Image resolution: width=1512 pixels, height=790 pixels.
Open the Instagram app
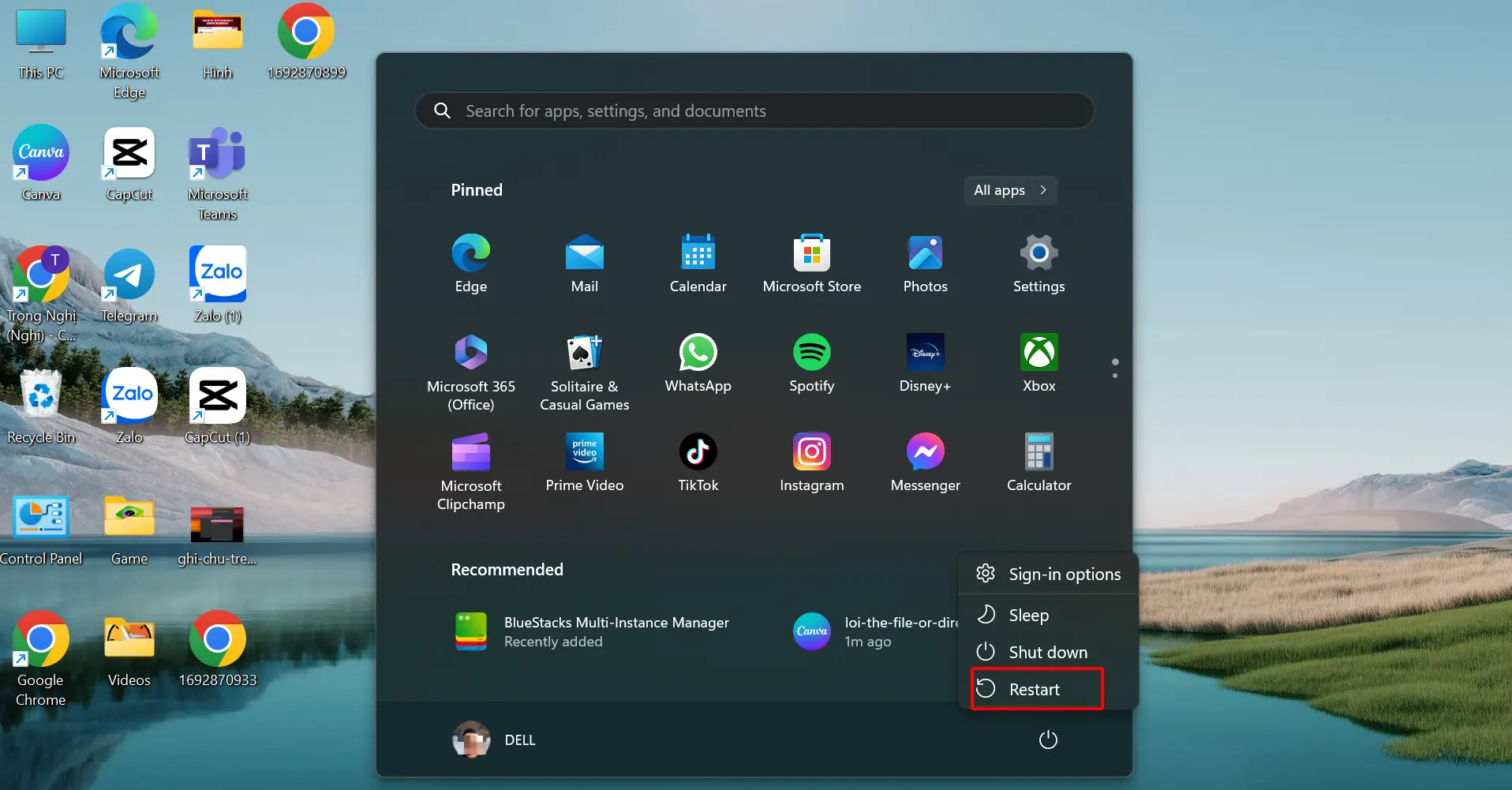point(812,462)
